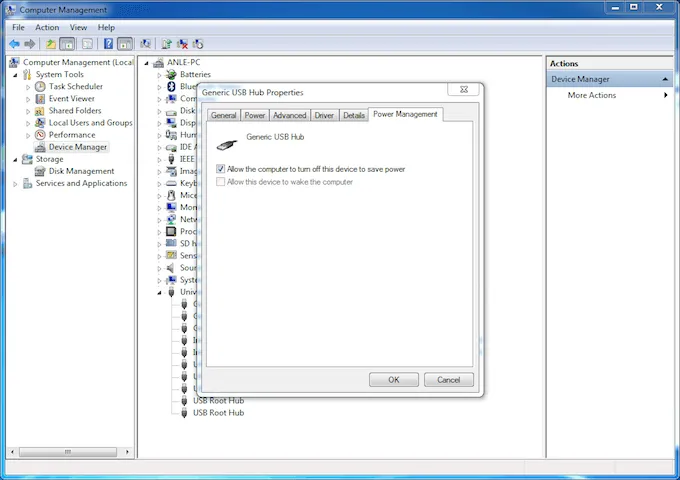Image resolution: width=680 pixels, height=480 pixels.
Task: Uncheck Allow computer to turn off device
Action: [221, 170]
